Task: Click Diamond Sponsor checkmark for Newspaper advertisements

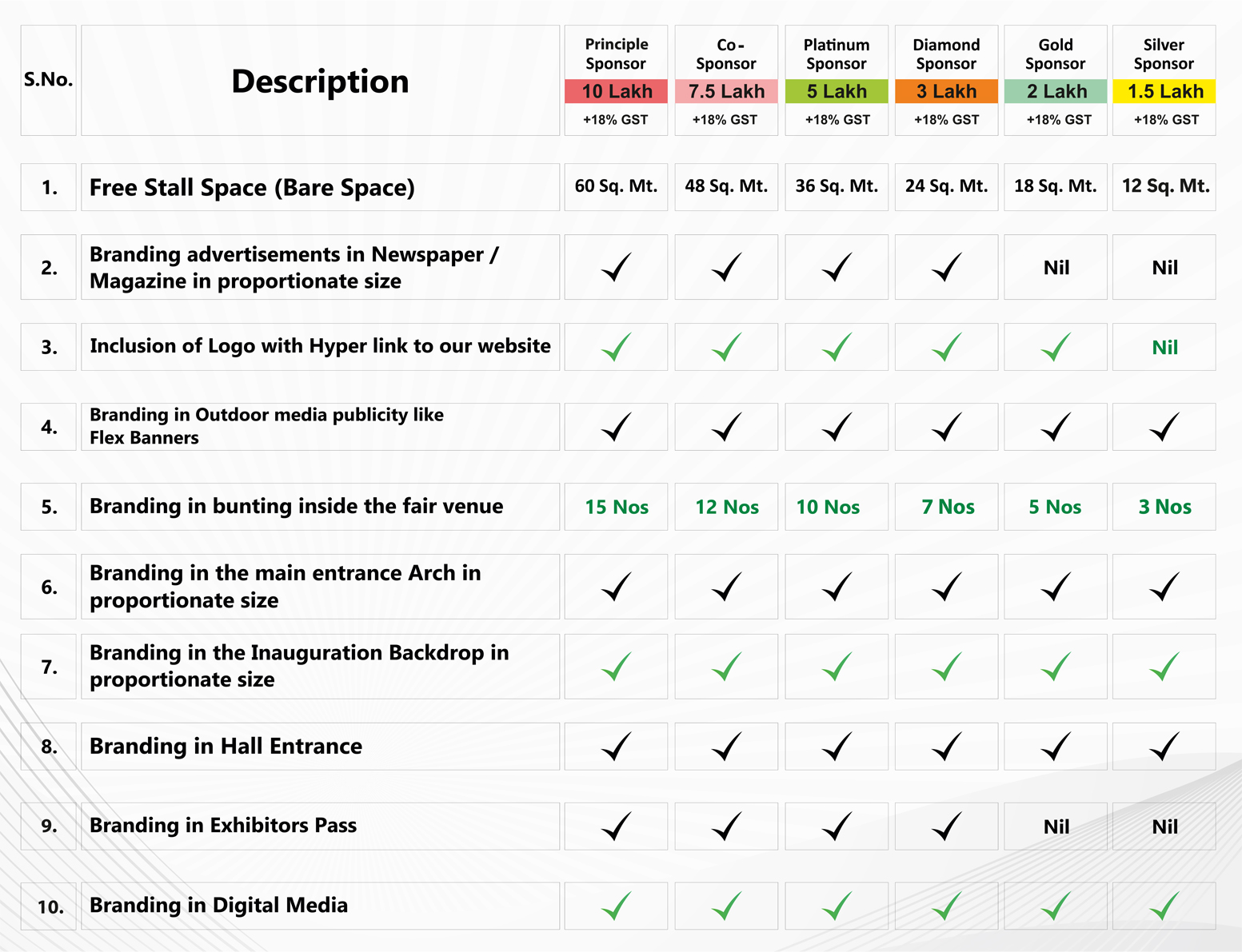Action: tap(946, 268)
